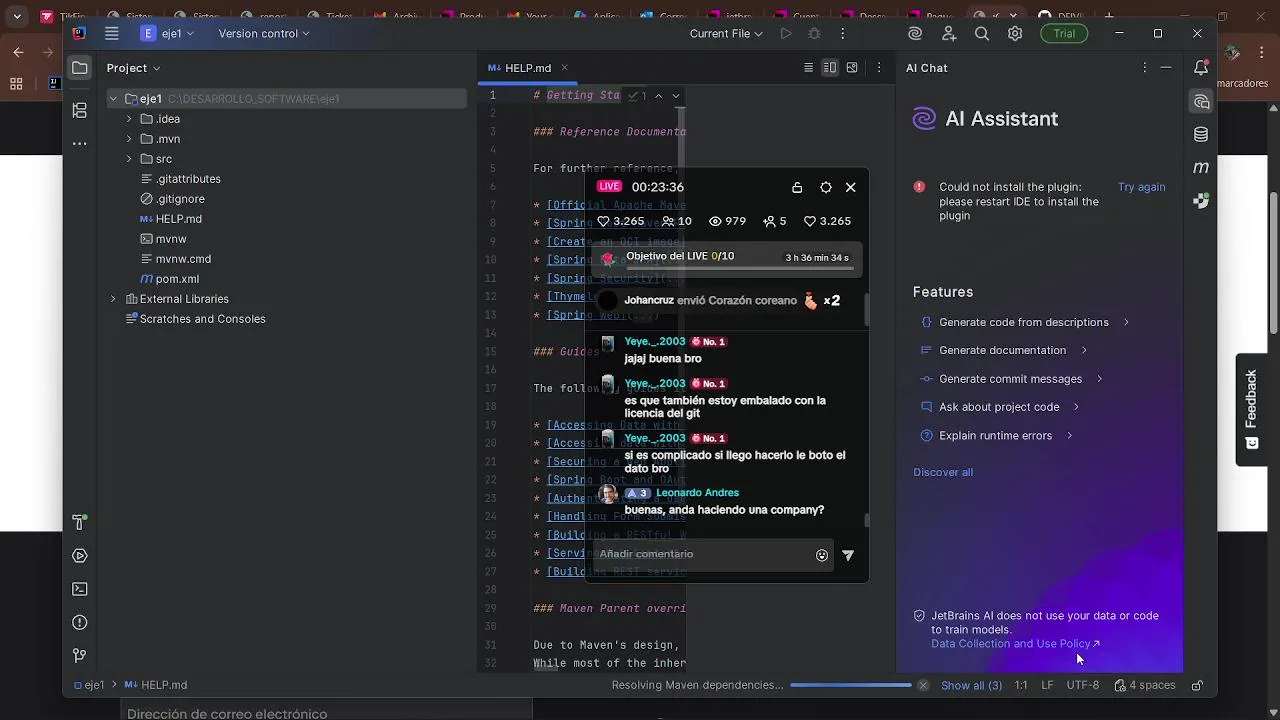Hide the AI Chat panel
Screen dimensions: 1280x720
[1166, 68]
